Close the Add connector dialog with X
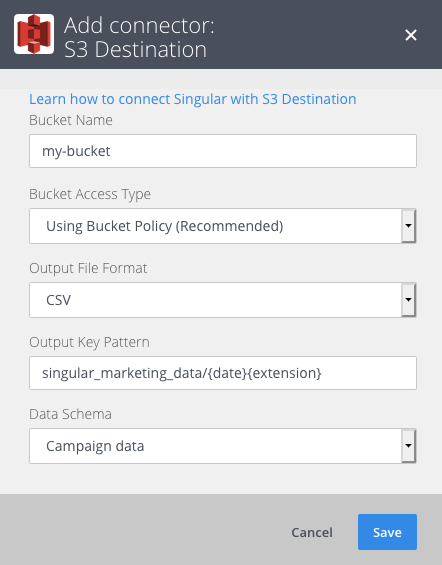This screenshot has width=442, height=565. pyautogui.click(x=411, y=35)
